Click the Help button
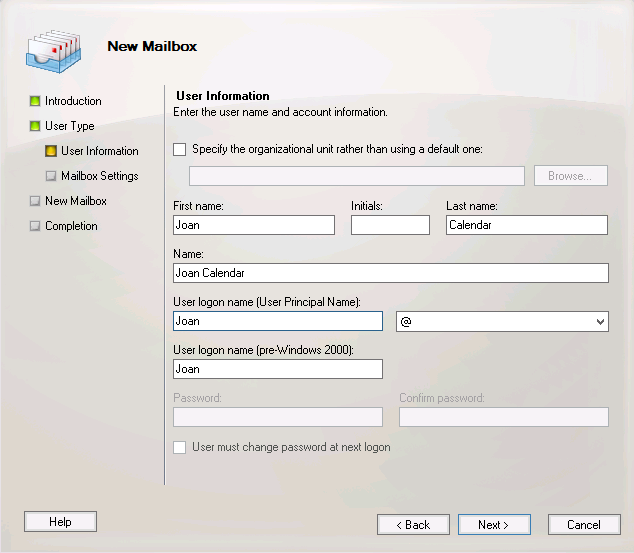 coord(60,521)
